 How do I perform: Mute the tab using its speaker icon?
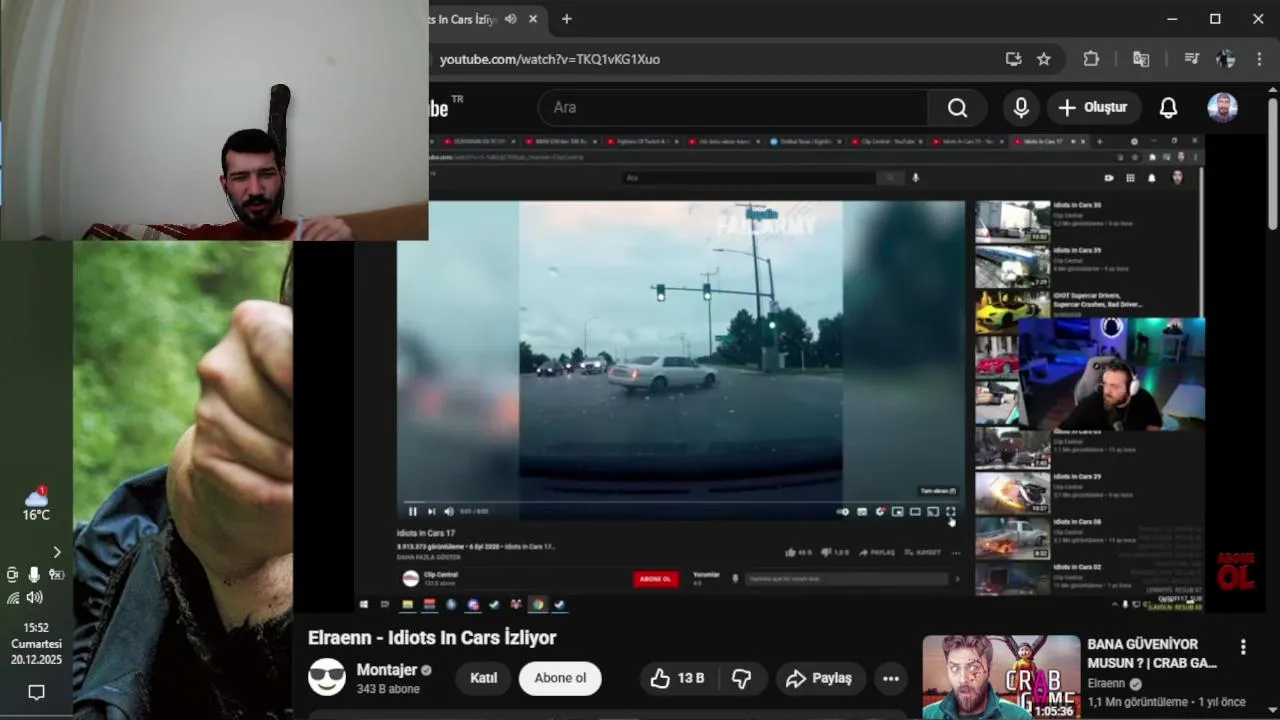[x=511, y=19]
